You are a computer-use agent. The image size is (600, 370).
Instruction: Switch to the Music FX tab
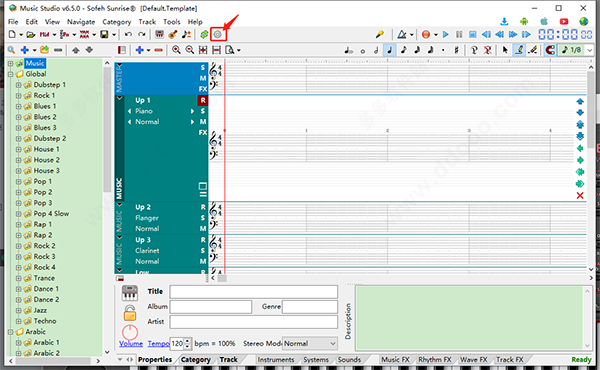(x=396, y=360)
